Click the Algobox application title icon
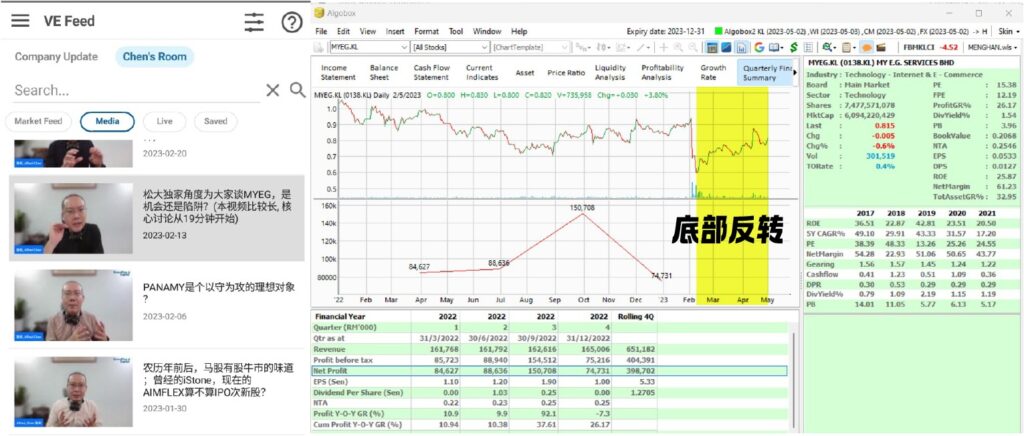 pyautogui.click(x=319, y=13)
